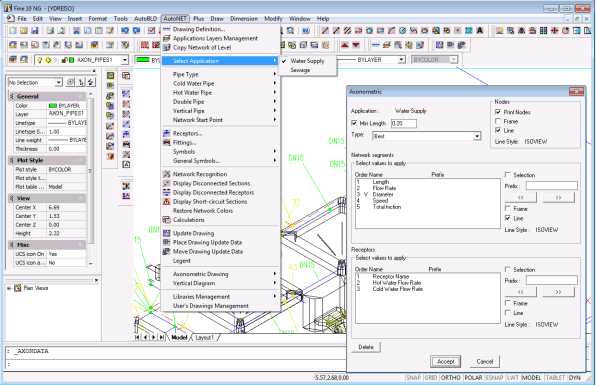The width and height of the screenshot is (596, 385).
Task: Expand the Pipe Type submenu
Action: tap(220, 74)
